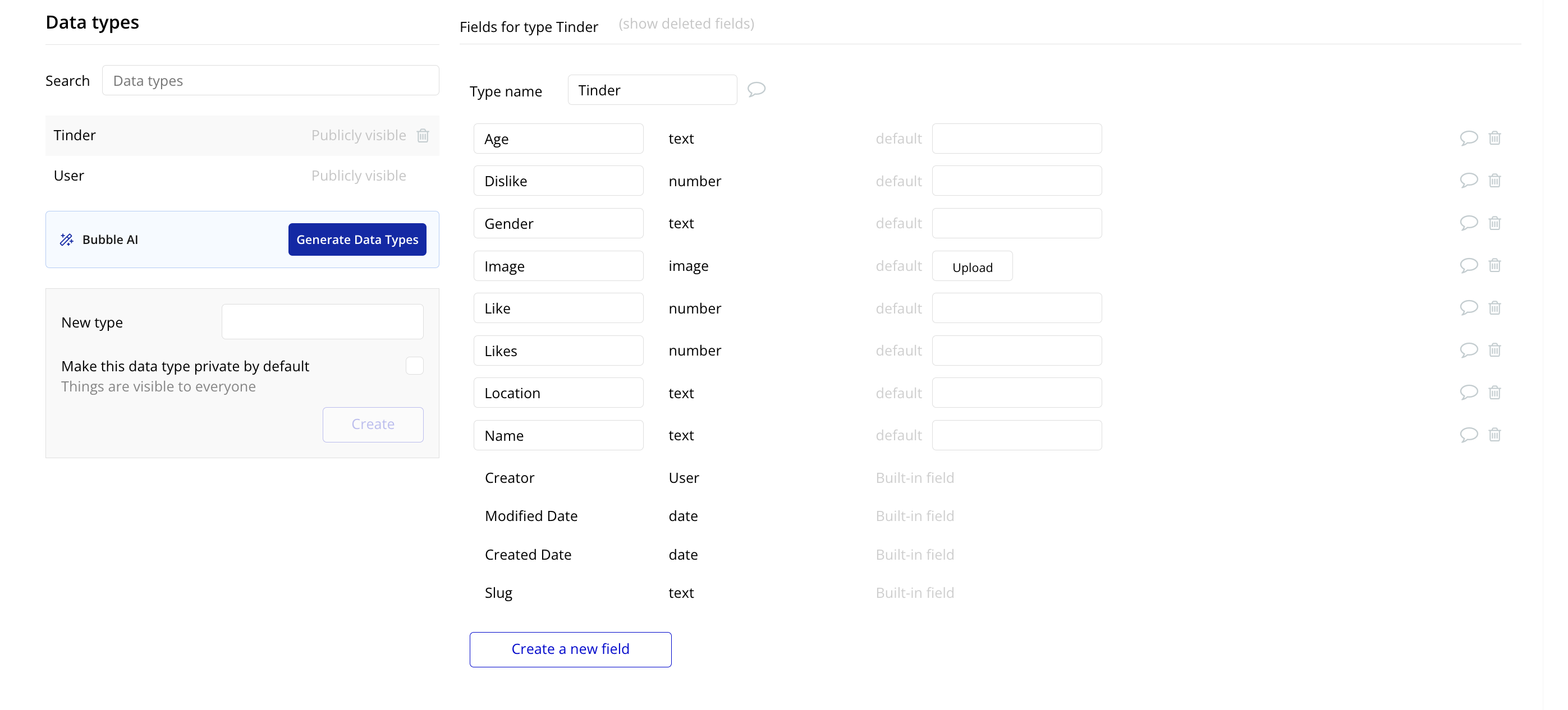Add a comment to Image field
The height and width of the screenshot is (710, 1568).
pos(1468,265)
